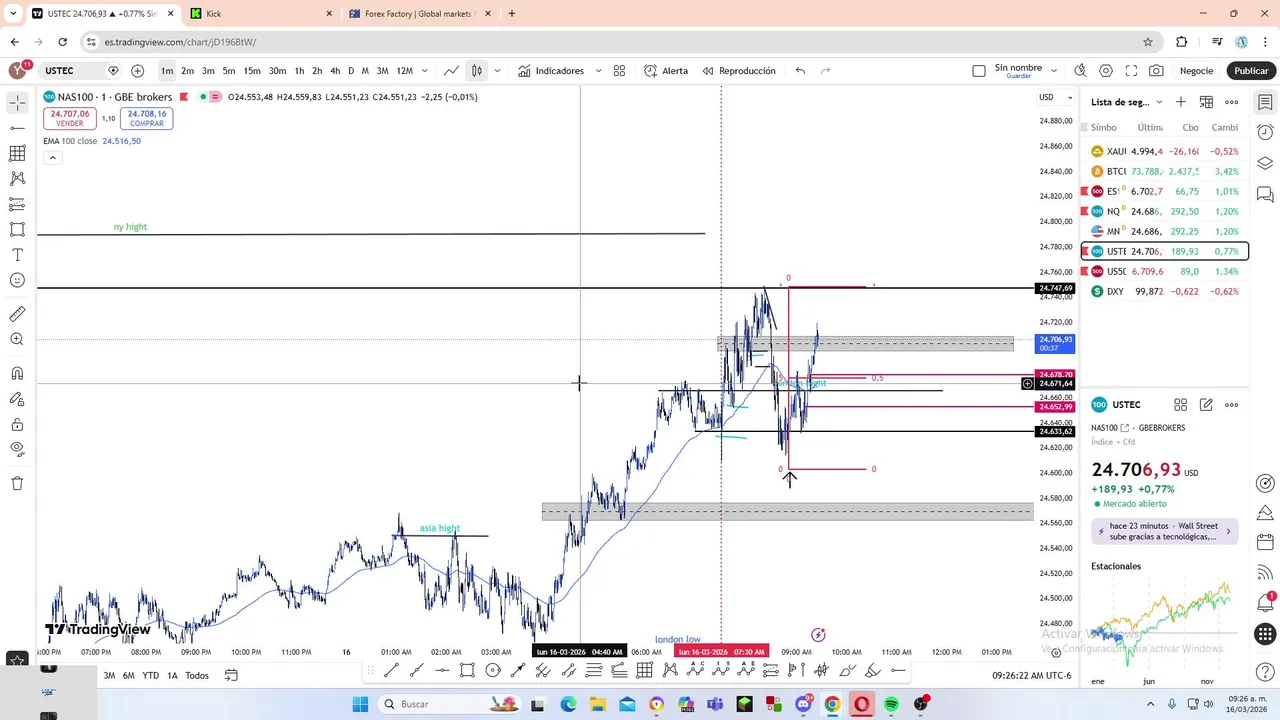Select the BTC row in watchlist
Viewport: 1280px width, 720px height.
click(x=1165, y=171)
